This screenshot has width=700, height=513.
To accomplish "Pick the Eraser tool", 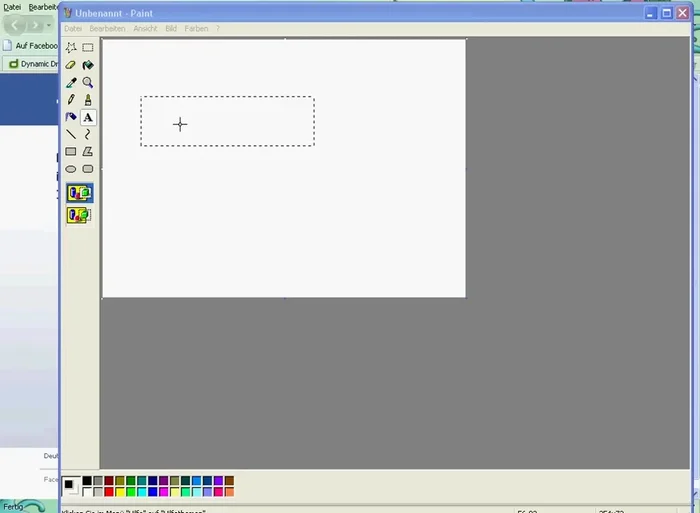I will click(x=71, y=65).
